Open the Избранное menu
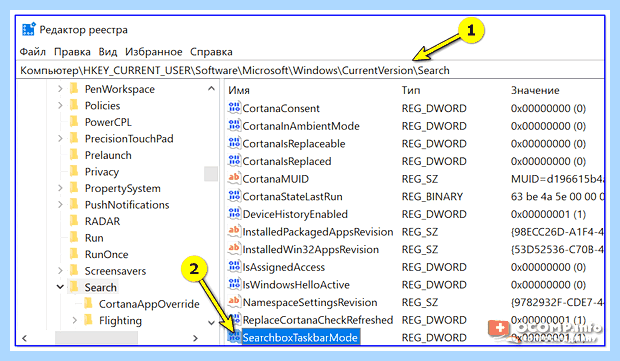The width and height of the screenshot is (620, 361). tap(154, 52)
